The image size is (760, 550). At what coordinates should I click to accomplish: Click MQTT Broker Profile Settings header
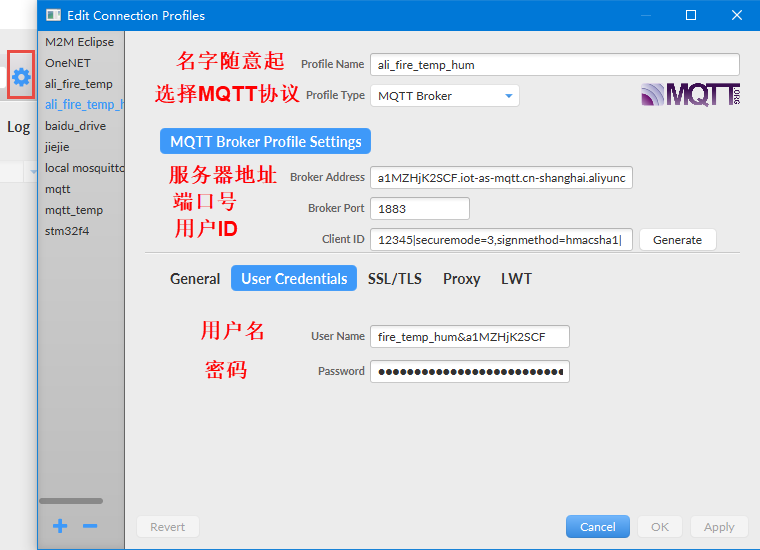(x=266, y=141)
